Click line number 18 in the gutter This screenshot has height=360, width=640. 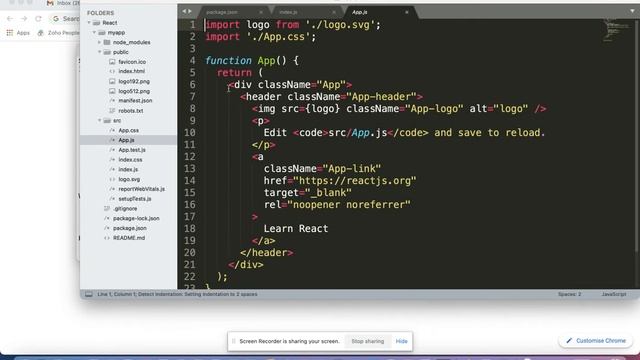coord(190,229)
